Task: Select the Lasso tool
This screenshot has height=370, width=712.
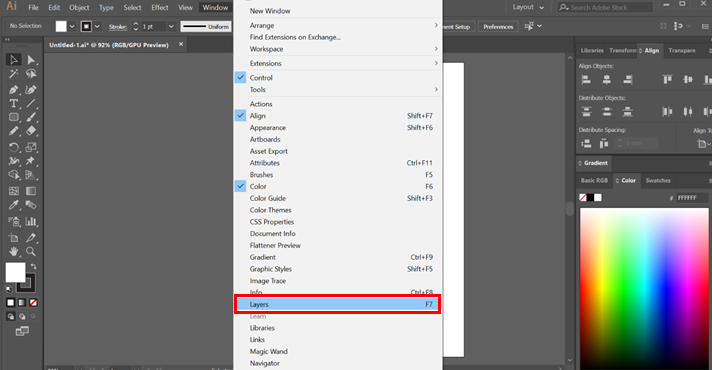Action: coord(31,74)
